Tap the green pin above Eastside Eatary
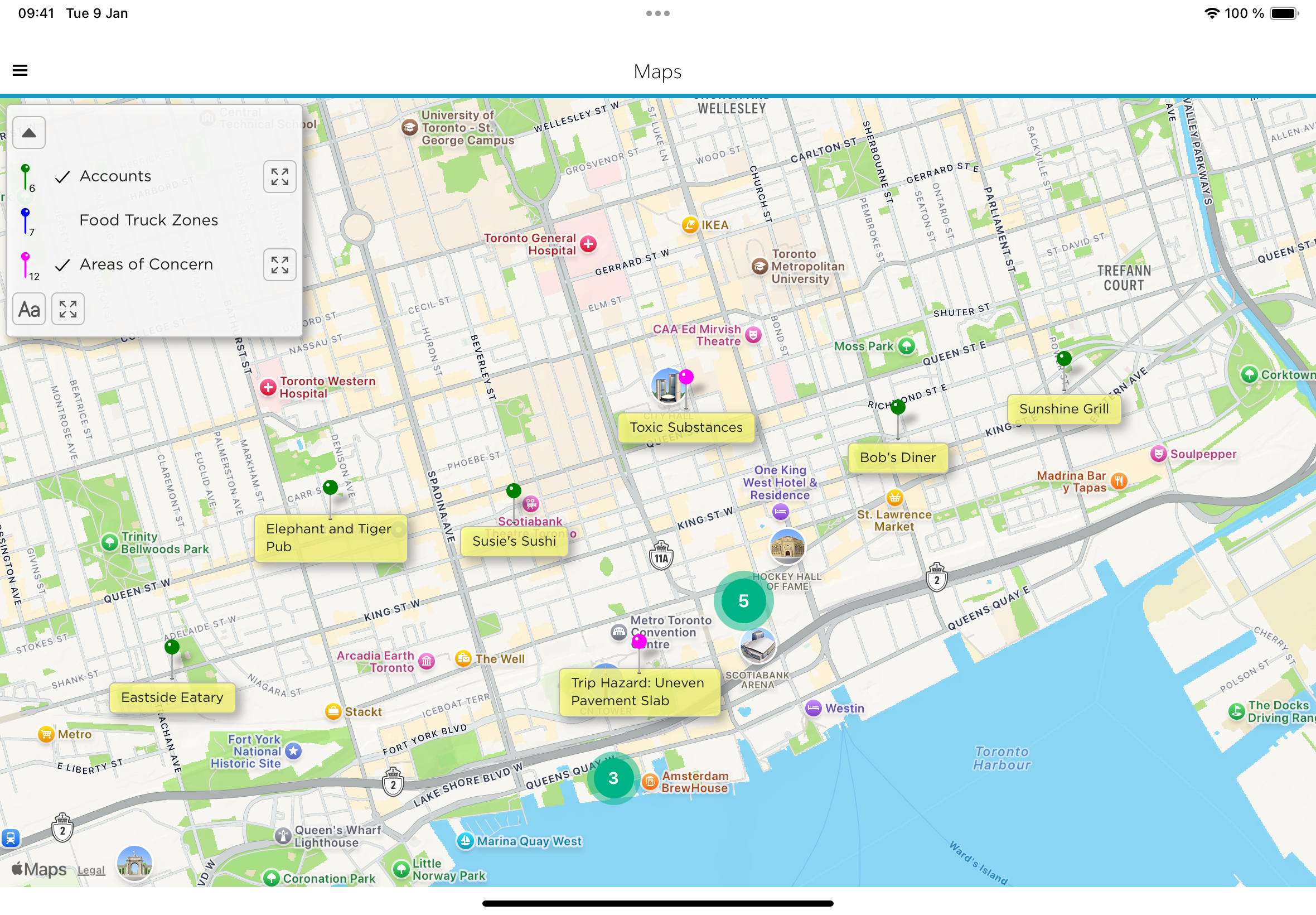The width and height of the screenshot is (1316, 915). pyautogui.click(x=172, y=647)
